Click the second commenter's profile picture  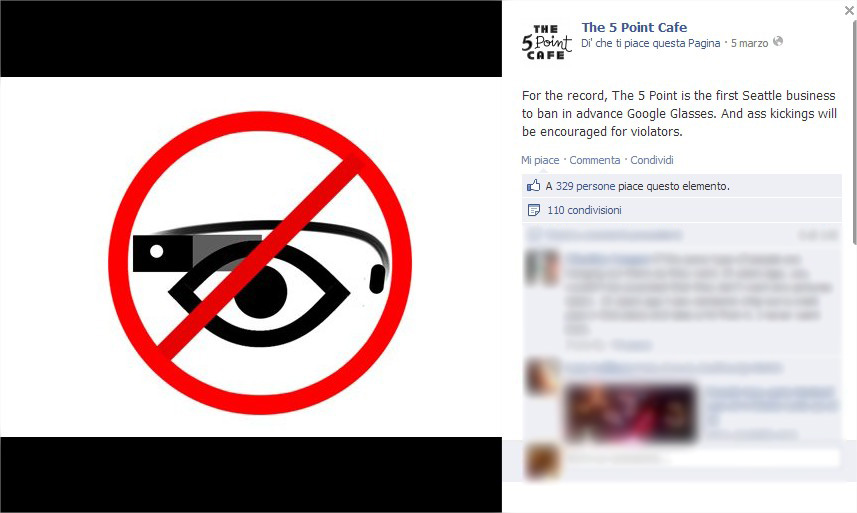click(542, 376)
